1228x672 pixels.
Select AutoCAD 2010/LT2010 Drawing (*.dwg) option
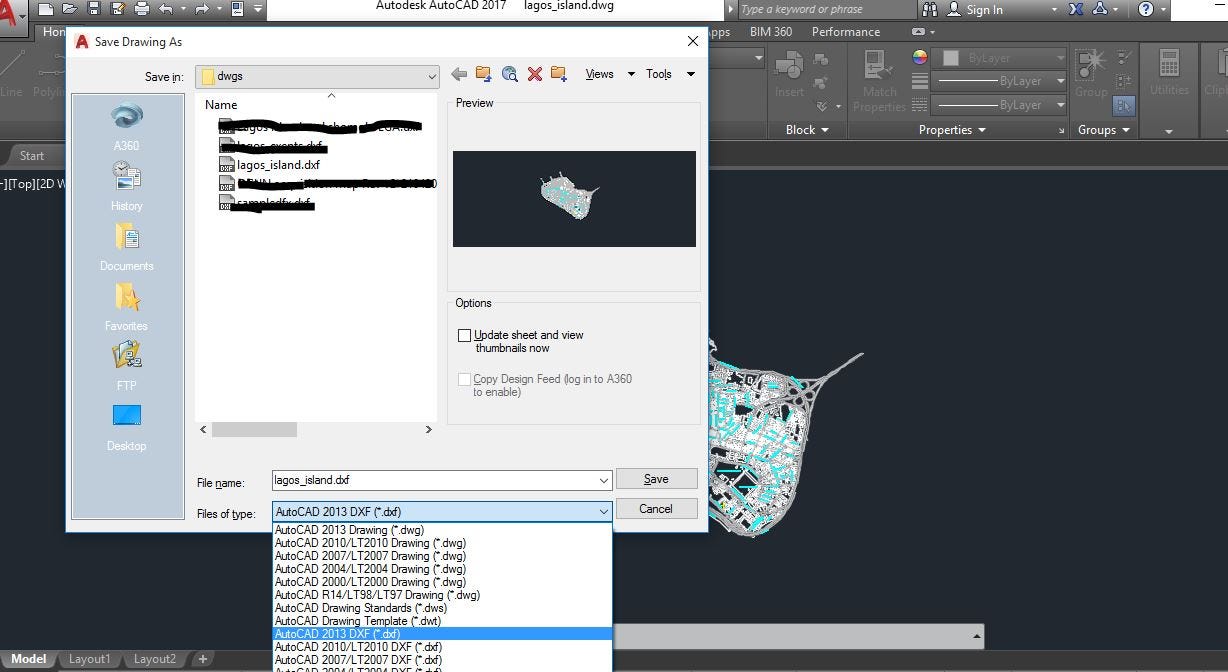(442, 543)
